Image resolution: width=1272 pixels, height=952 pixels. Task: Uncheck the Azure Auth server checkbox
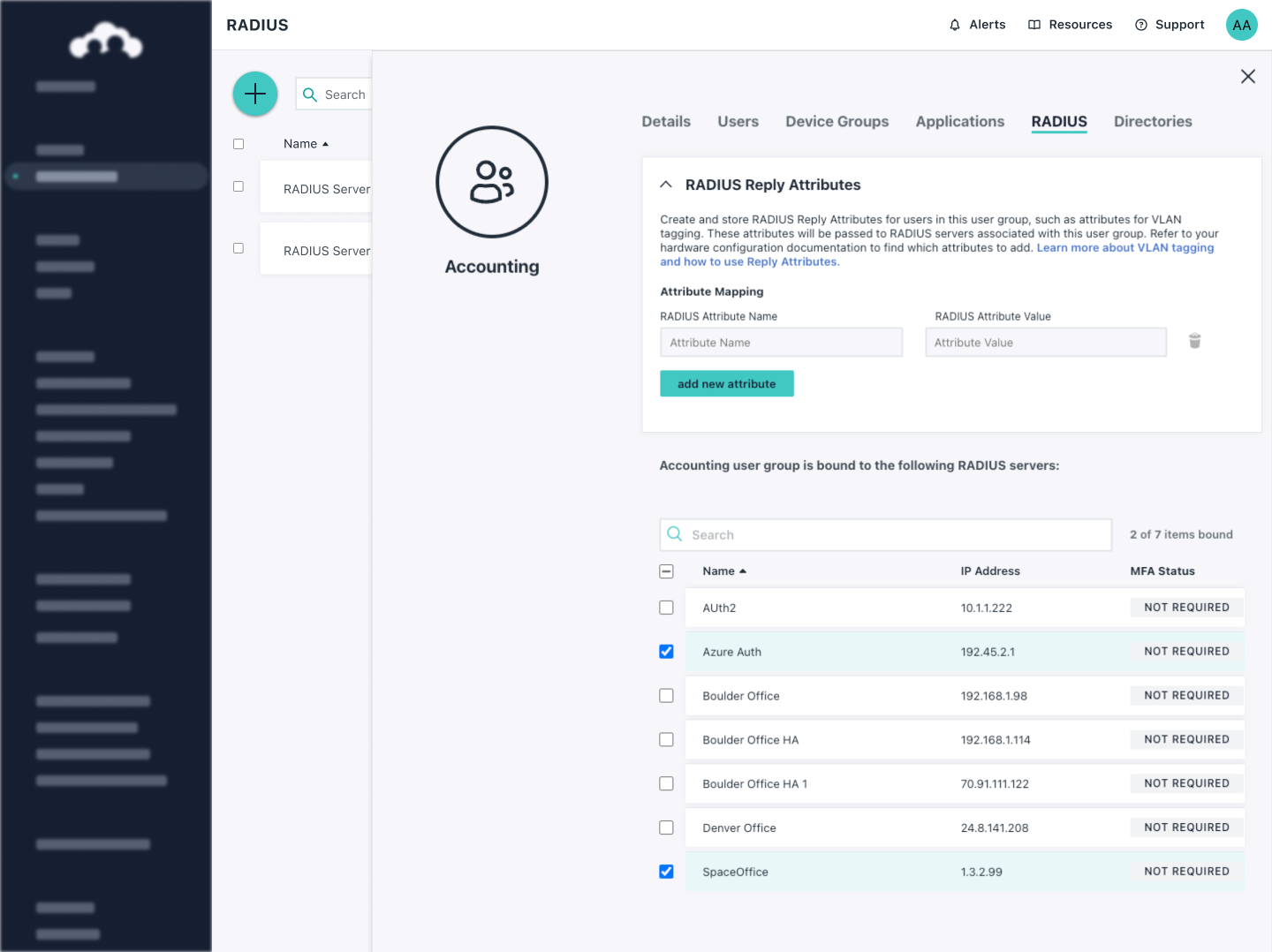pos(666,652)
